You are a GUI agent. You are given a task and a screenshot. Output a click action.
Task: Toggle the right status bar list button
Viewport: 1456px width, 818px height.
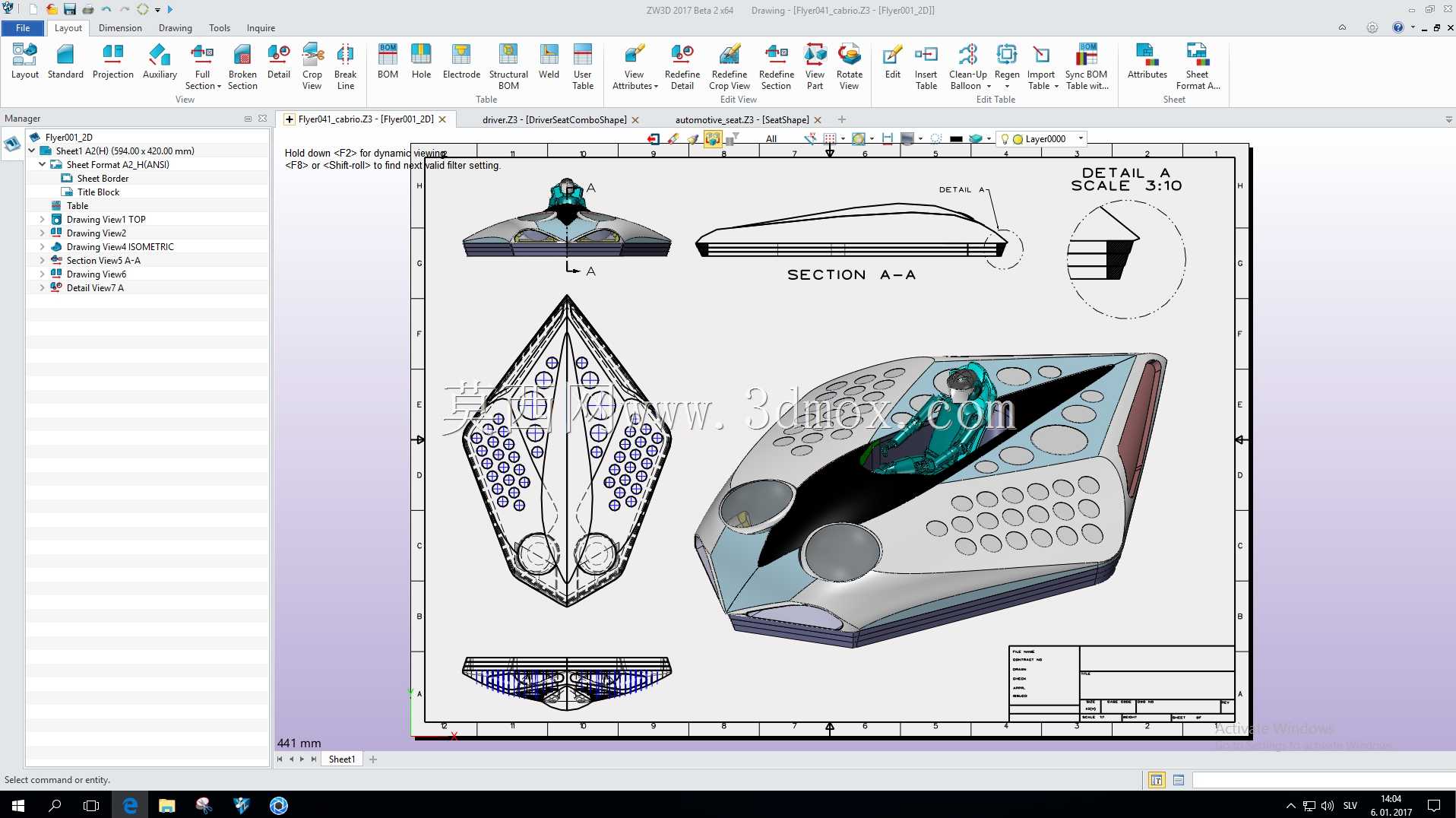pos(1179,780)
